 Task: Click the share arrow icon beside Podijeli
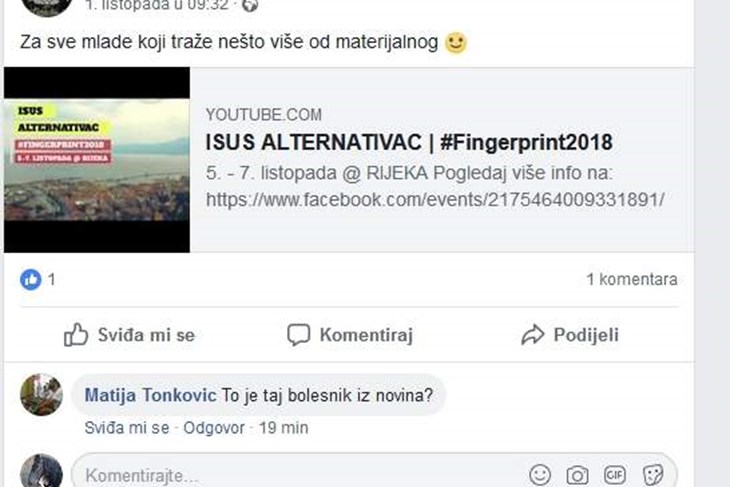point(533,335)
